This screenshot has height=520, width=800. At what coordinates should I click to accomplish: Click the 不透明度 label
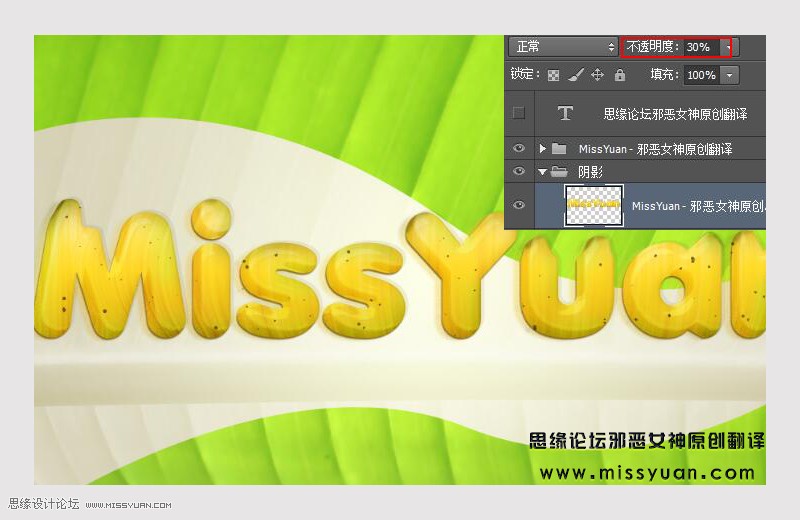coord(653,47)
